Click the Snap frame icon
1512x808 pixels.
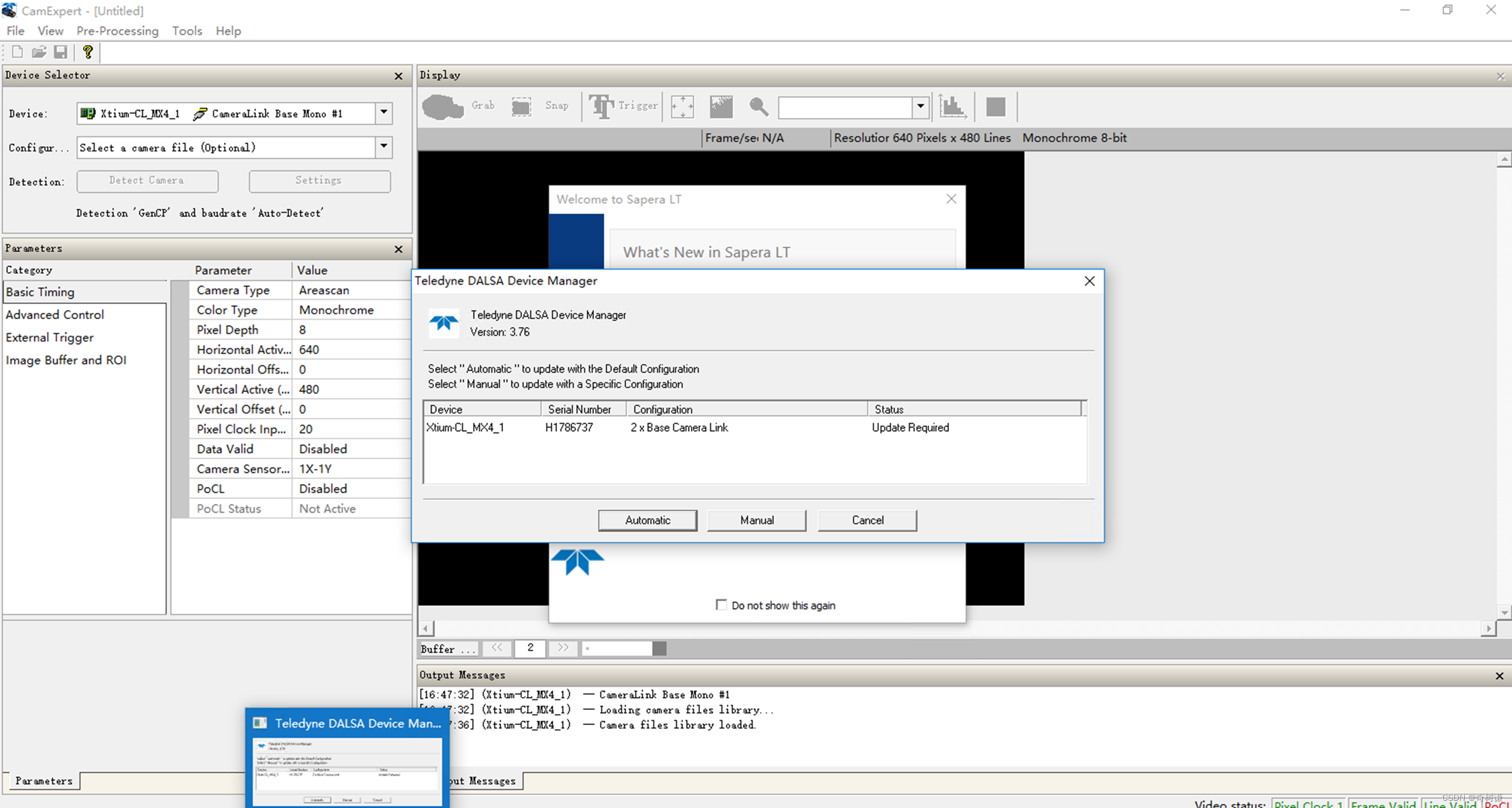pos(521,107)
